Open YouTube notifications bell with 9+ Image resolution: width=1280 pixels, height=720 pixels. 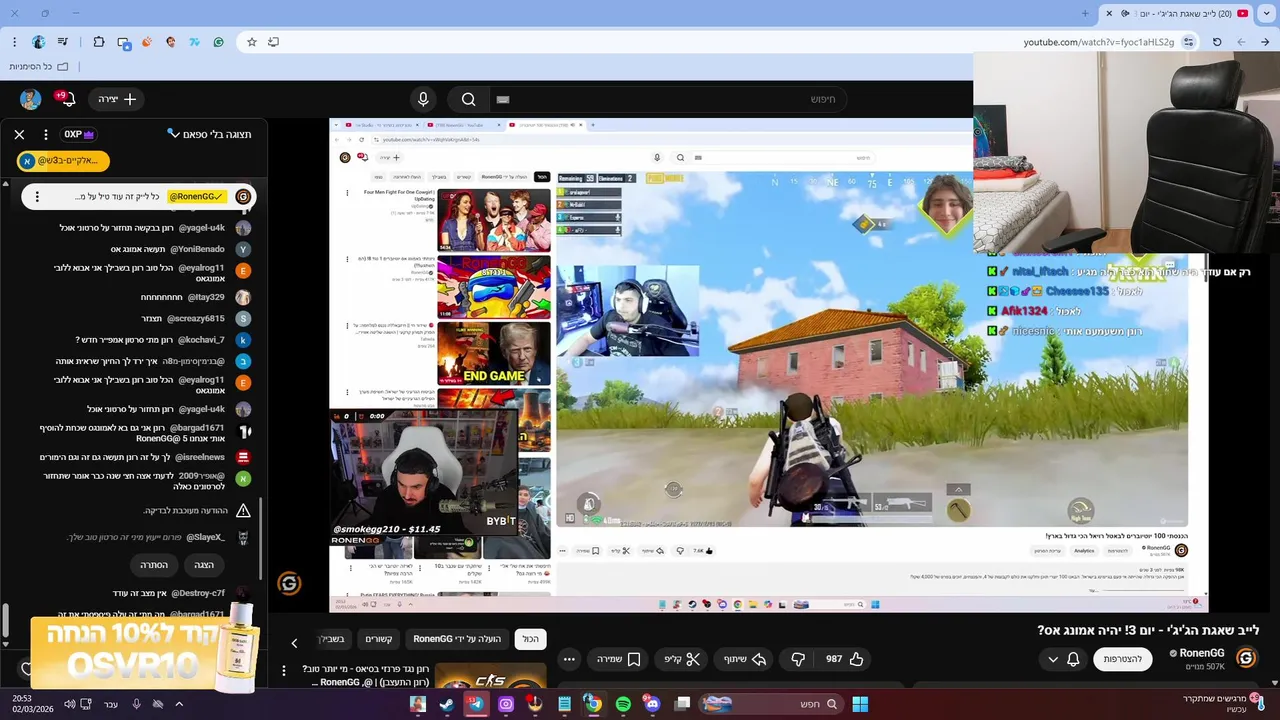coord(66,98)
